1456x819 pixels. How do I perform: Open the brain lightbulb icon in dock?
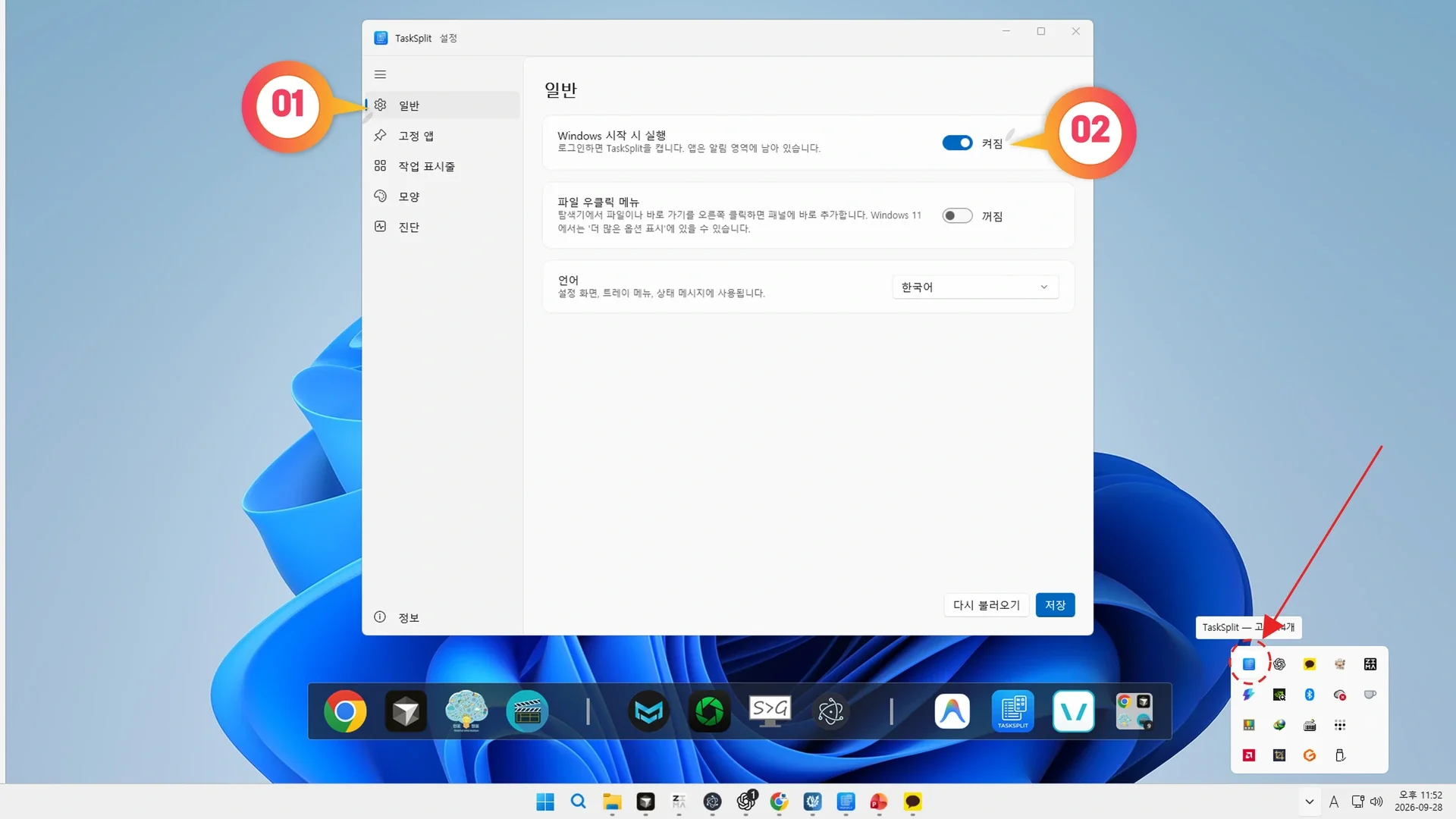(x=466, y=711)
